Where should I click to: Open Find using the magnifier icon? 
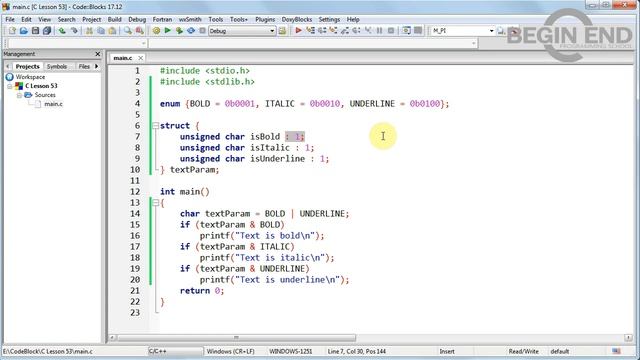(x=128, y=31)
